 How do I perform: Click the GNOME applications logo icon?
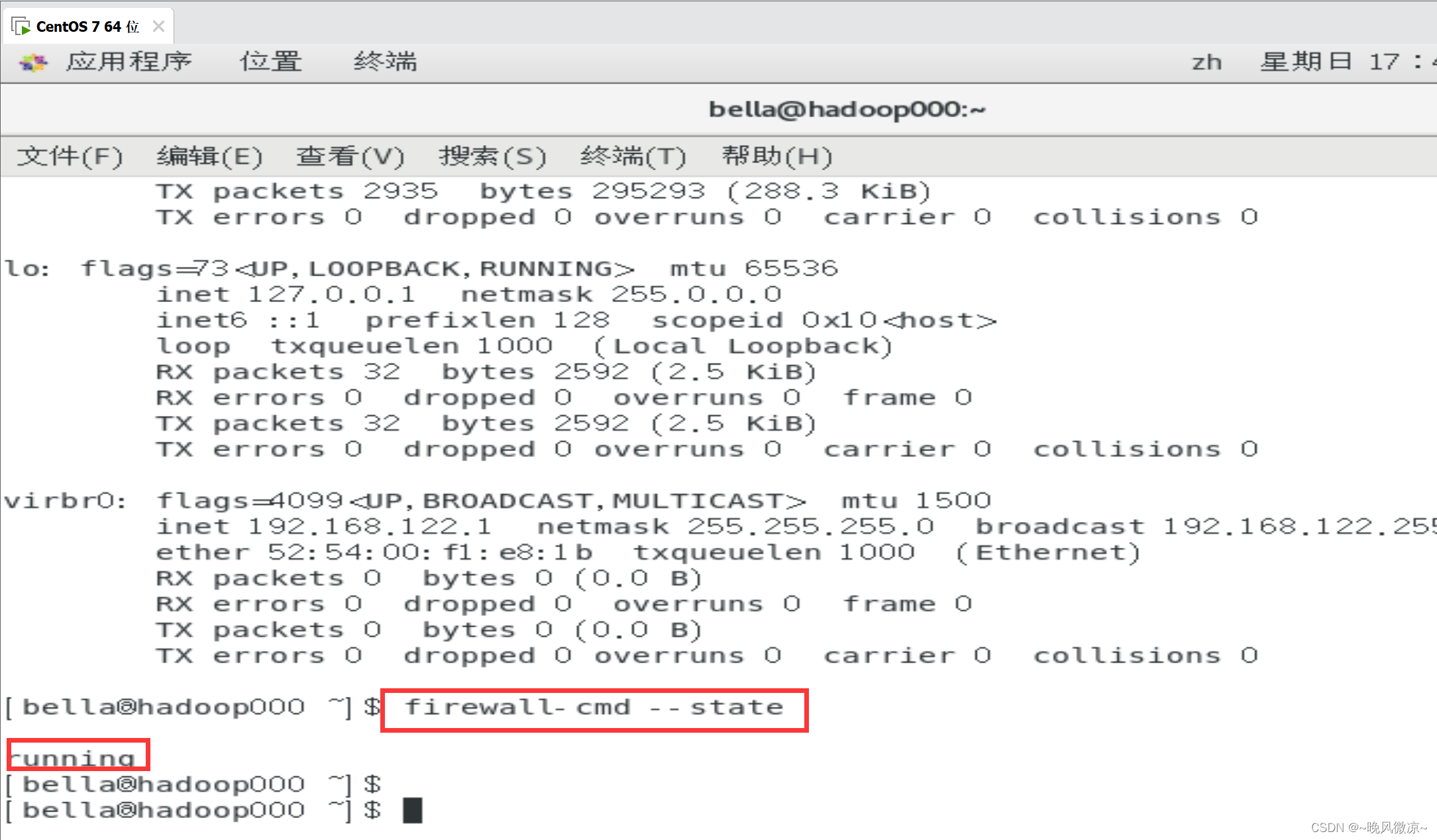click(x=33, y=62)
